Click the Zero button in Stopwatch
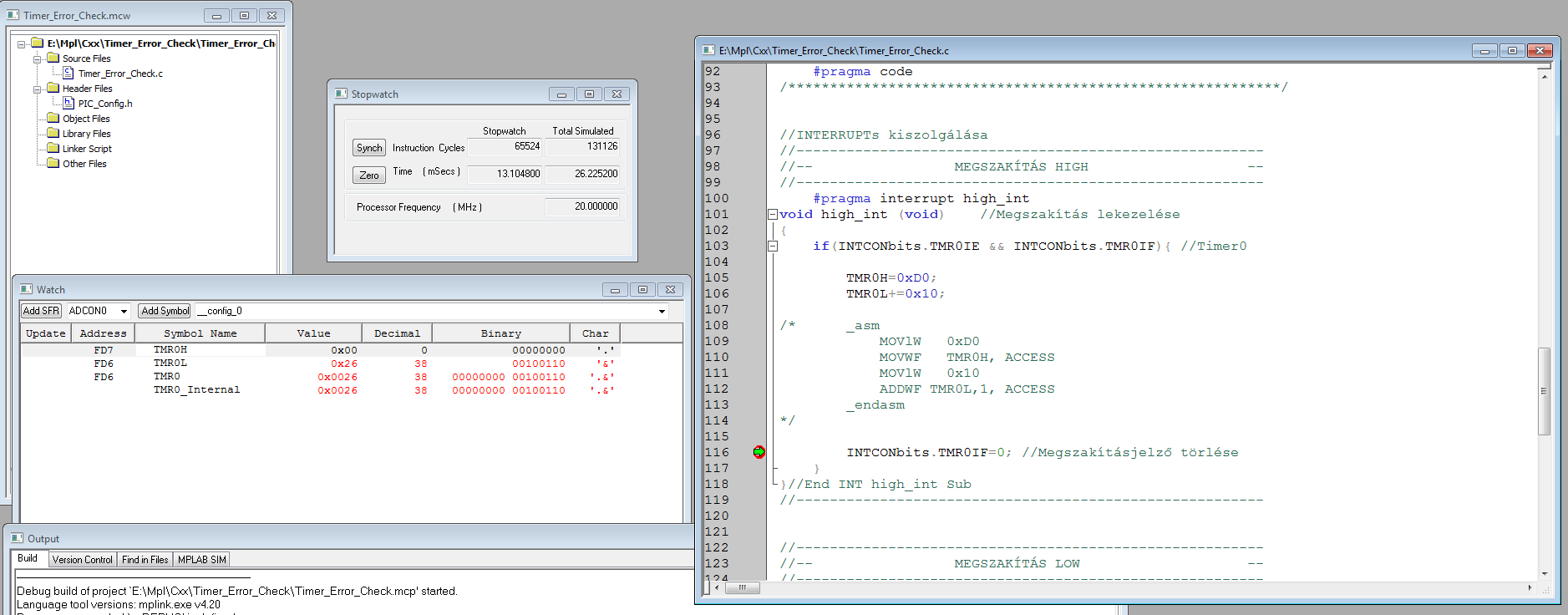Viewport: 1568px width, 615px height. (x=369, y=175)
